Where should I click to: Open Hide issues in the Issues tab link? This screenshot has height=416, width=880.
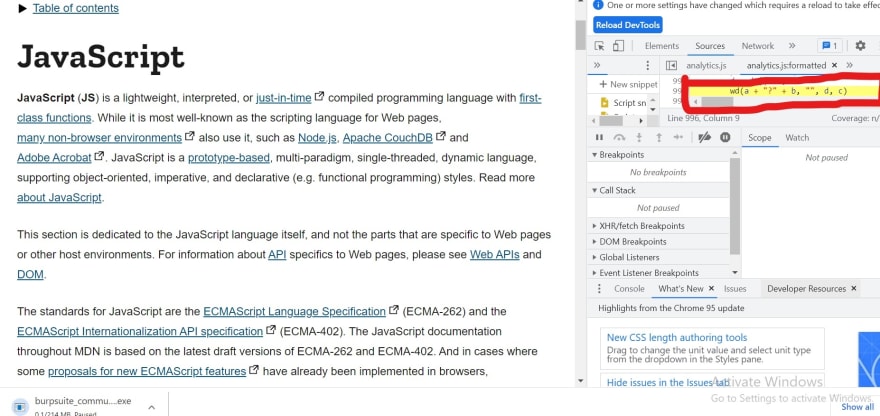668,382
